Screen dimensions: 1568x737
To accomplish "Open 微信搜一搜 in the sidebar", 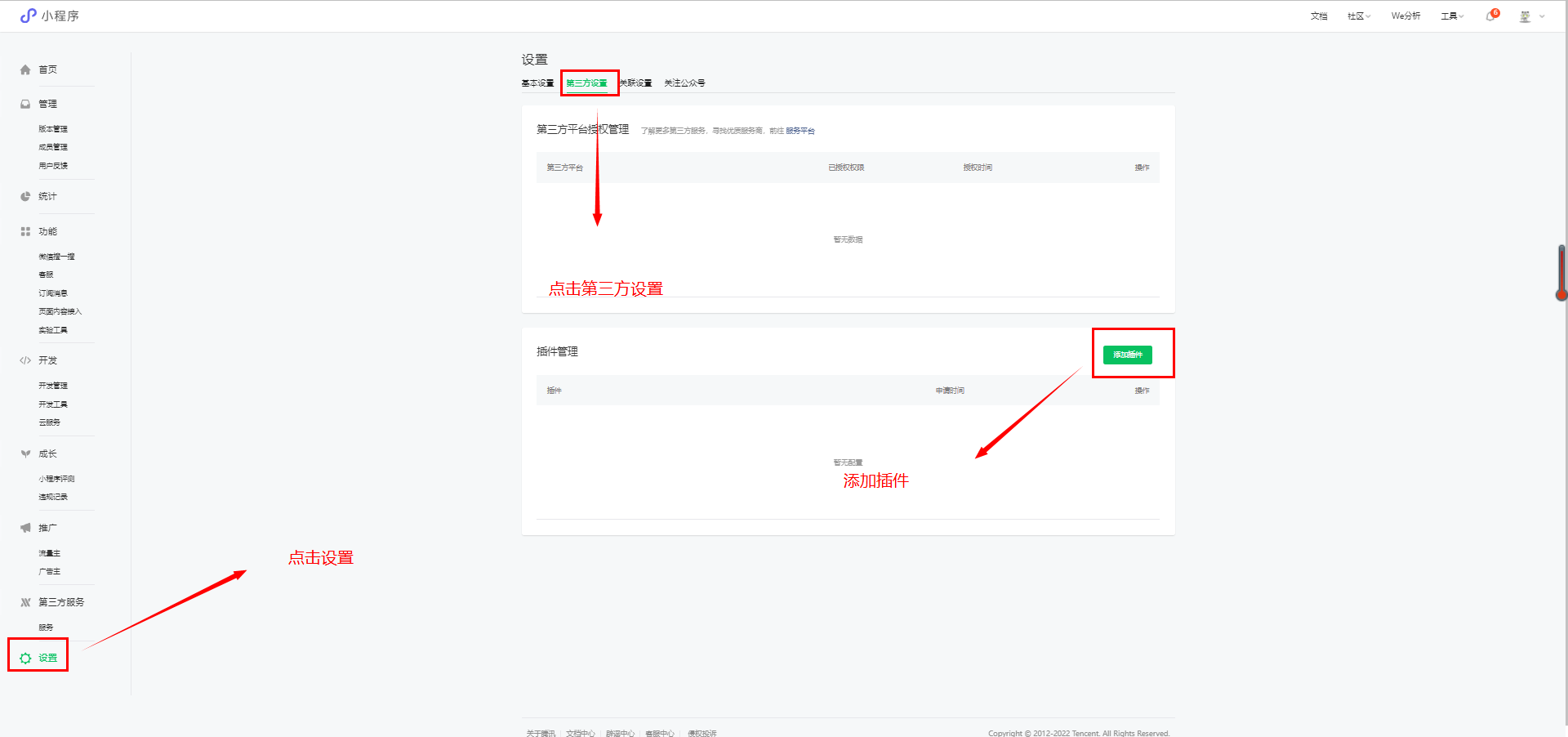I will (x=56, y=257).
